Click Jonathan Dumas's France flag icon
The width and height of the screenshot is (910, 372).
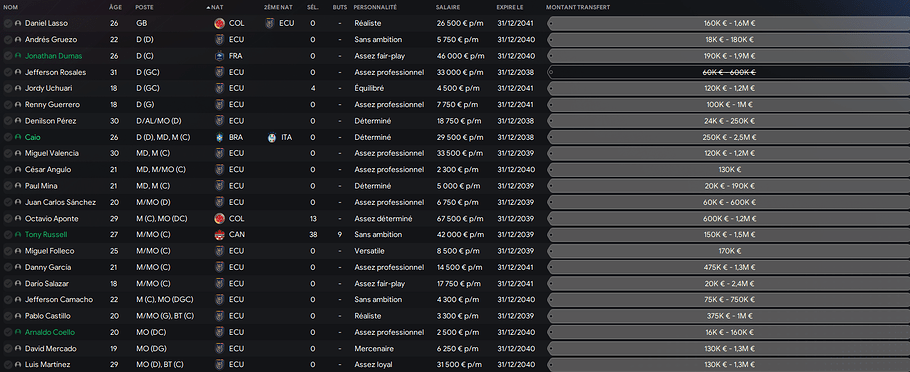pos(219,56)
